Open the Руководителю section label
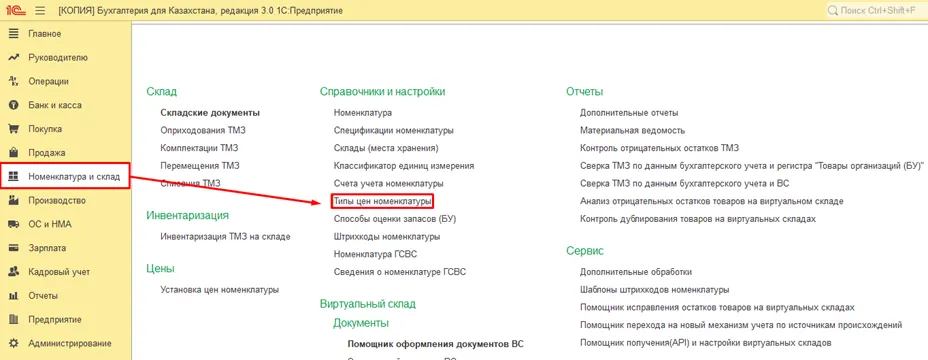The width and height of the screenshot is (928, 360). [58, 57]
